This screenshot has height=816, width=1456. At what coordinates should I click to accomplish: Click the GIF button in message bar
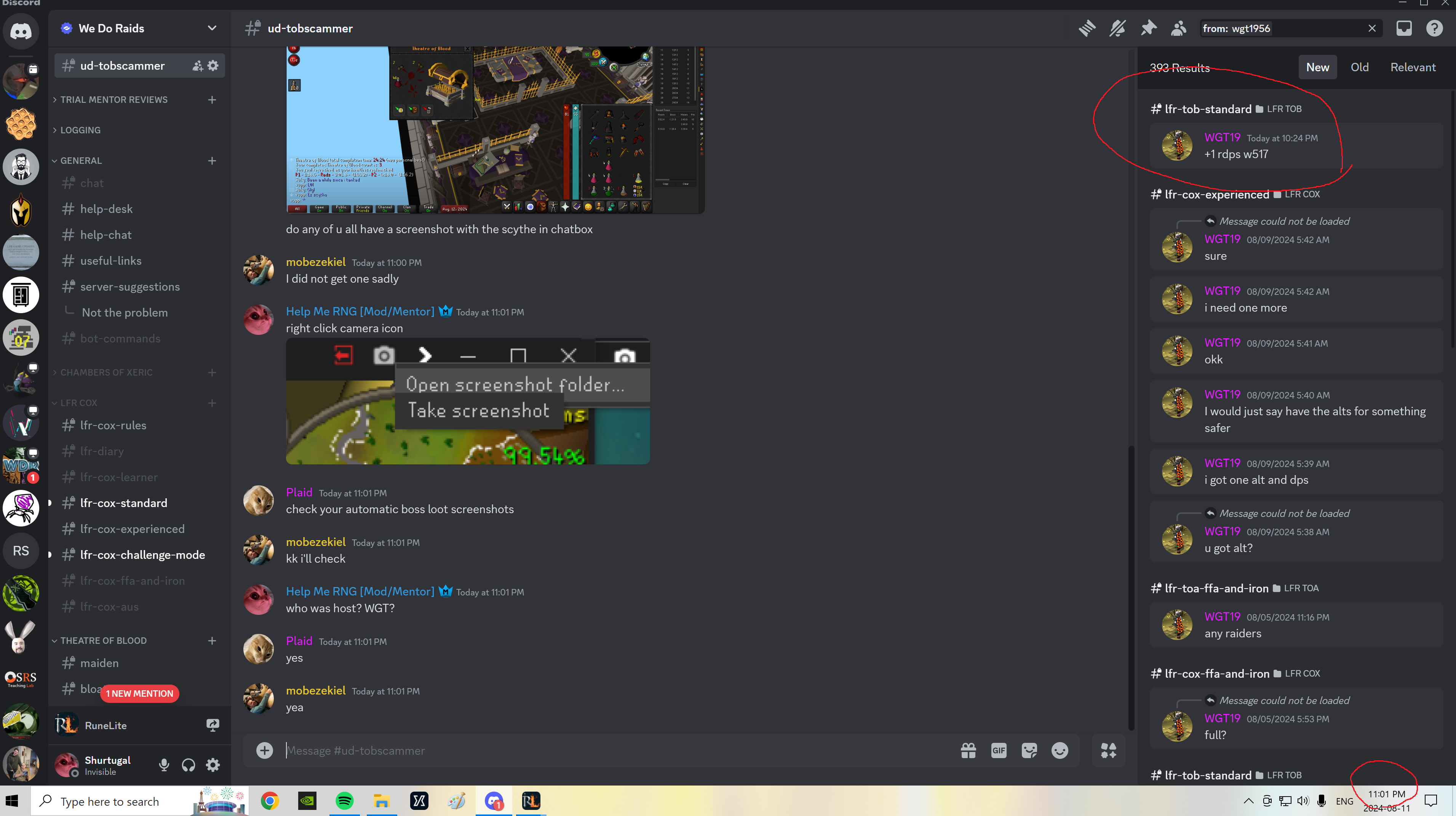pyautogui.click(x=999, y=750)
